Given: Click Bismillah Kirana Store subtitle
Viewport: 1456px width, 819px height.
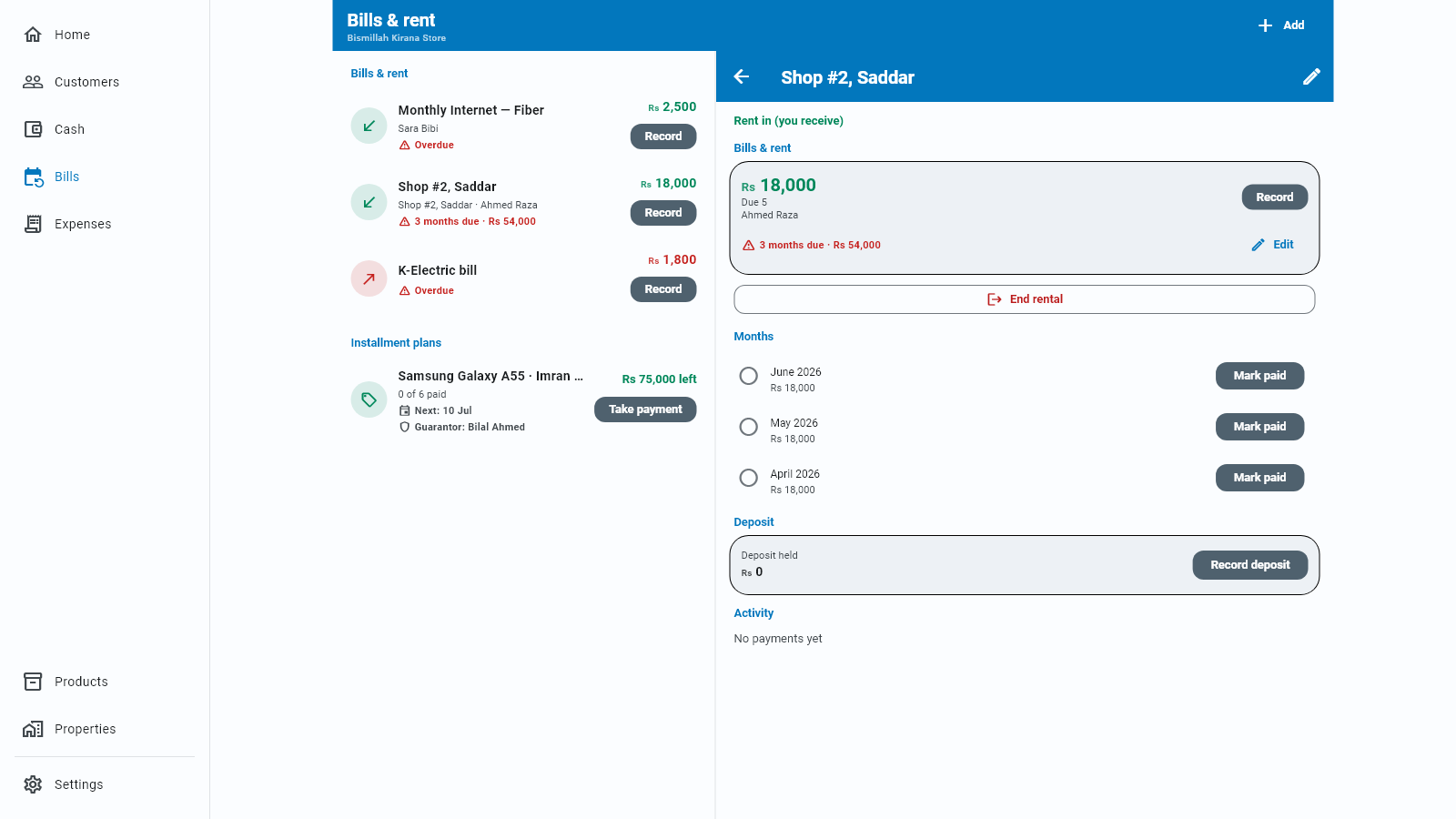Looking at the screenshot, I should click(x=397, y=38).
